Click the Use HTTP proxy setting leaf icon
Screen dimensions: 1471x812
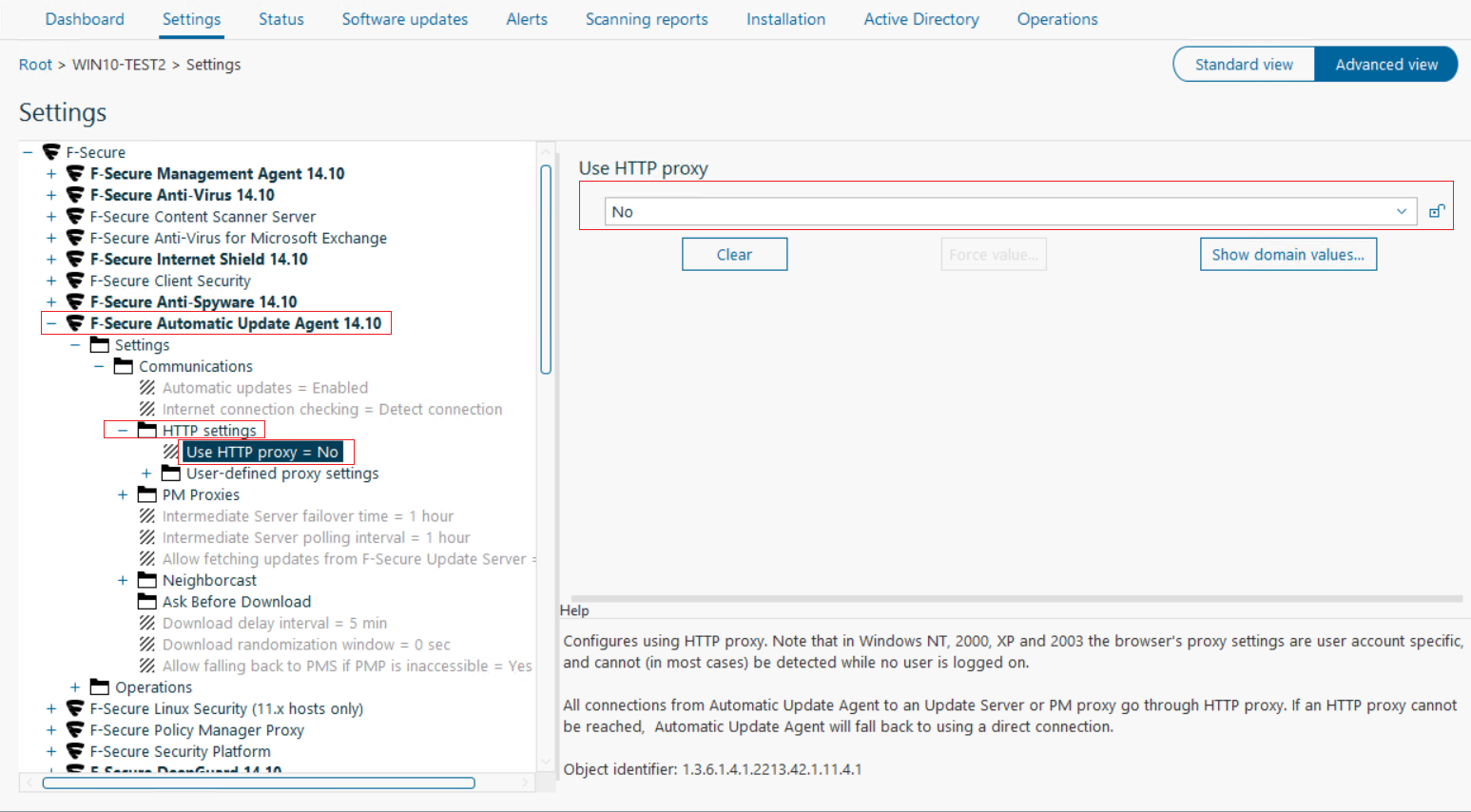click(x=171, y=452)
